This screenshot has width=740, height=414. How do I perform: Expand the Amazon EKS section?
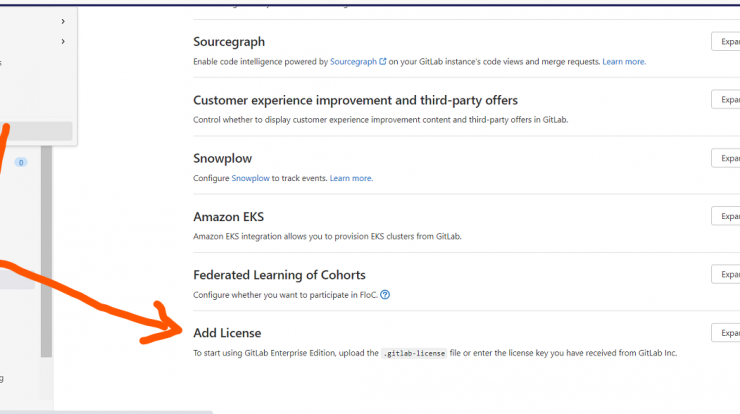tap(726, 216)
